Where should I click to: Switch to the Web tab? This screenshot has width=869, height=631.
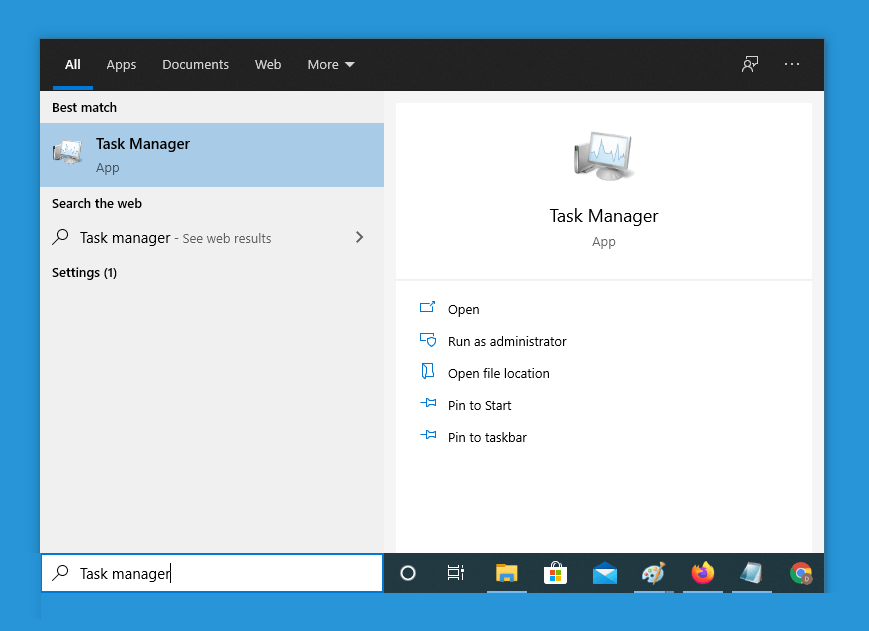pyautogui.click(x=268, y=65)
